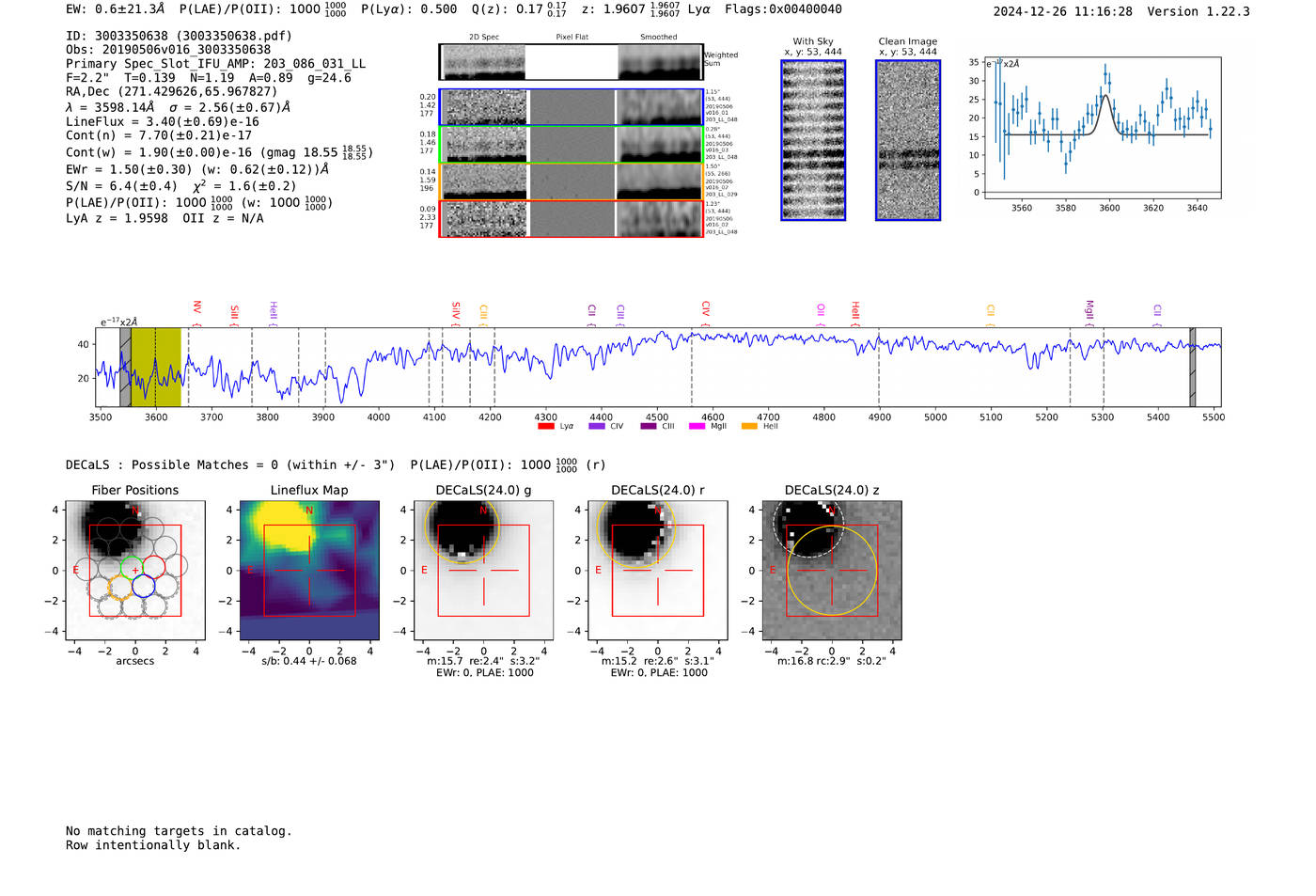This screenshot has height=896, width=1316.
Task: Click the Obs: 20190506v016_3003350638 line
Action: [x=168, y=50]
